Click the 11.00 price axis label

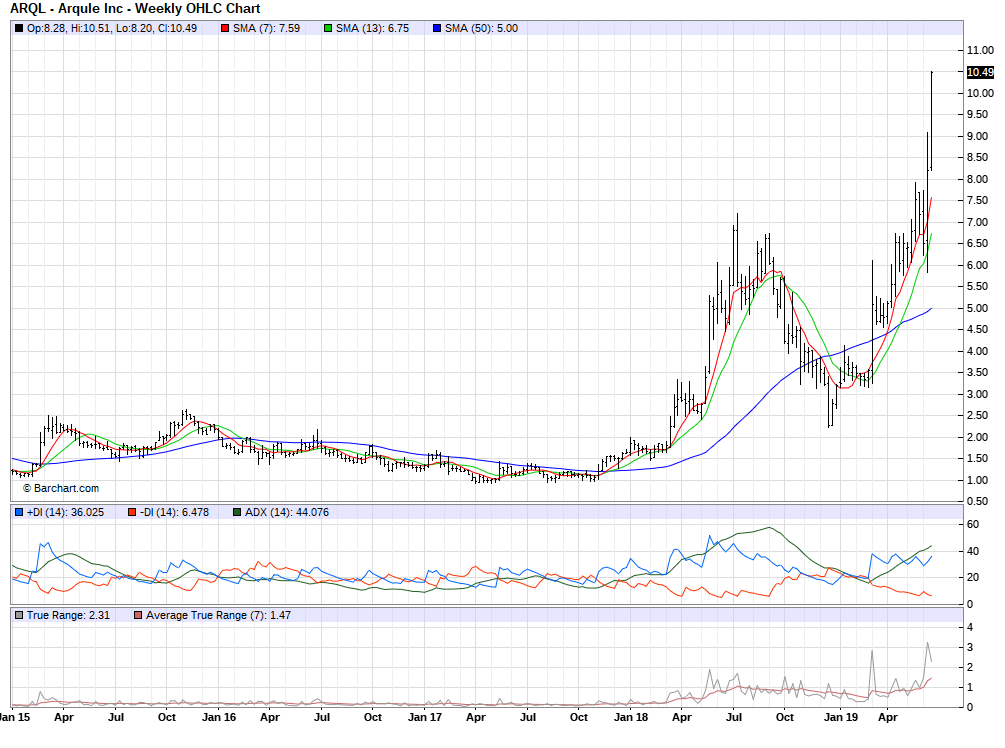[979, 50]
